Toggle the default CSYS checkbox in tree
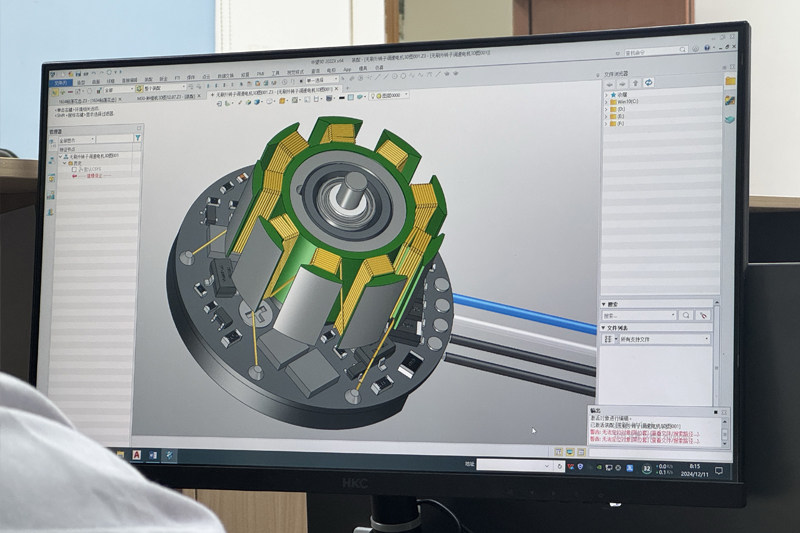 tap(74, 170)
